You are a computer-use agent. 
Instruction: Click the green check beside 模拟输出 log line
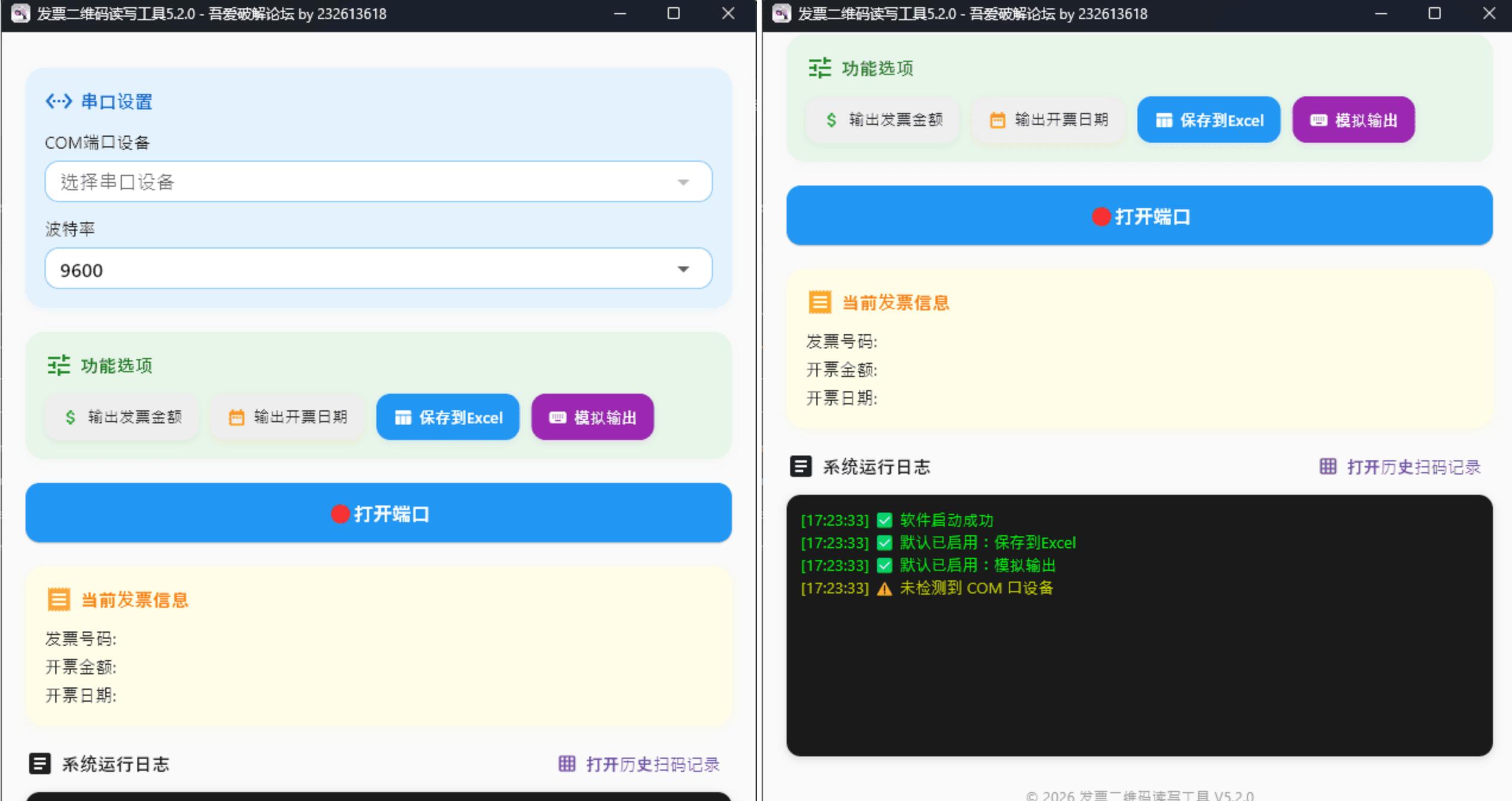pos(885,566)
